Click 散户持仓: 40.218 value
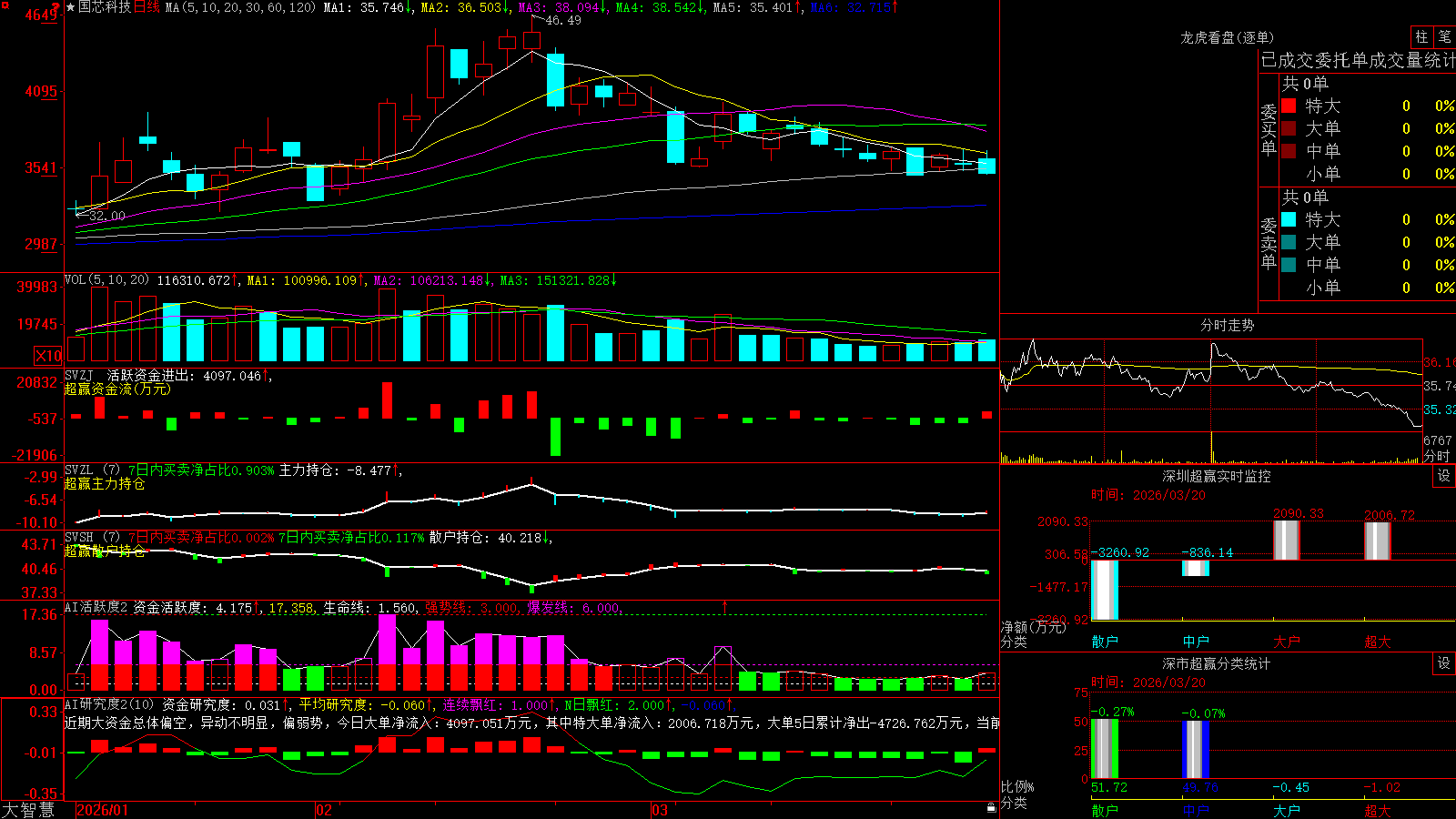This screenshot has height=819, width=1456. [485, 538]
